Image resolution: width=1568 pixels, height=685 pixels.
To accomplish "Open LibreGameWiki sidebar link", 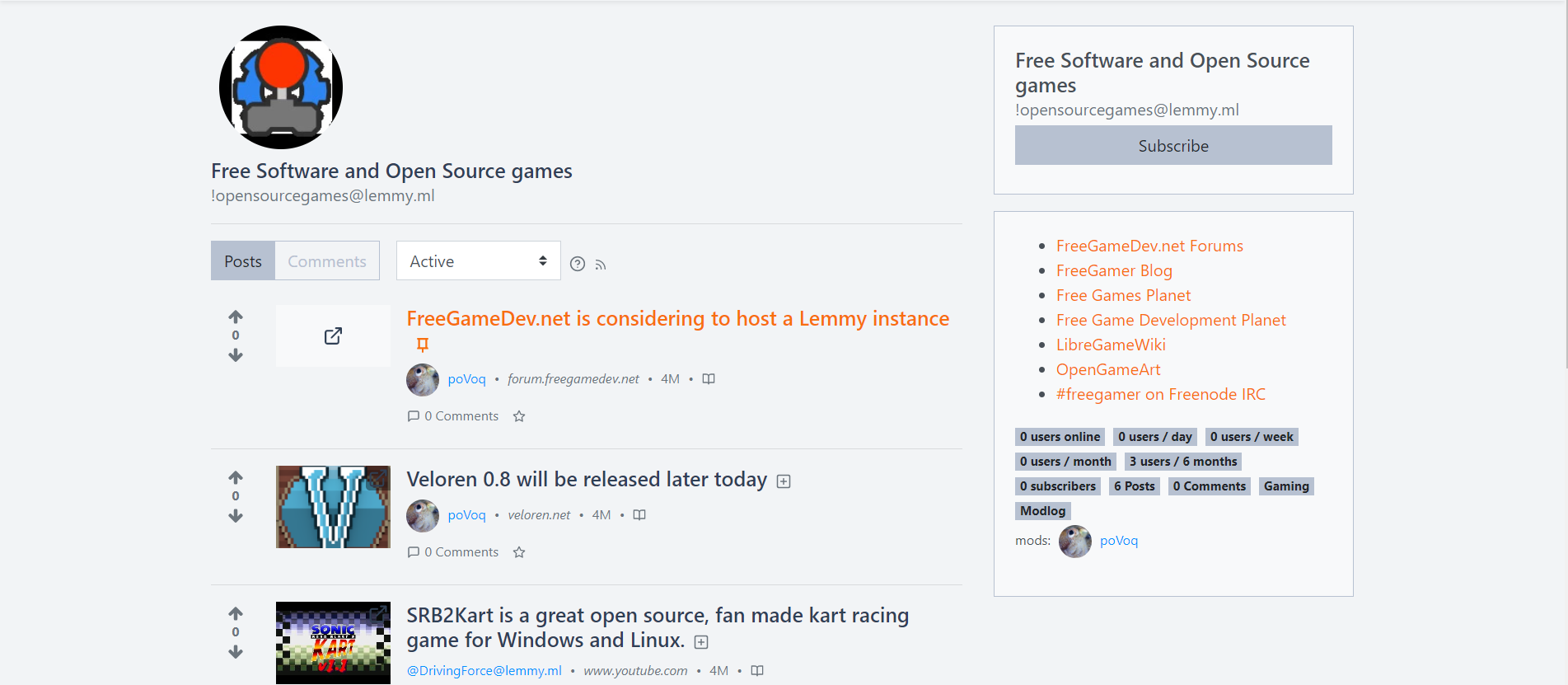I will [1111, 345].
